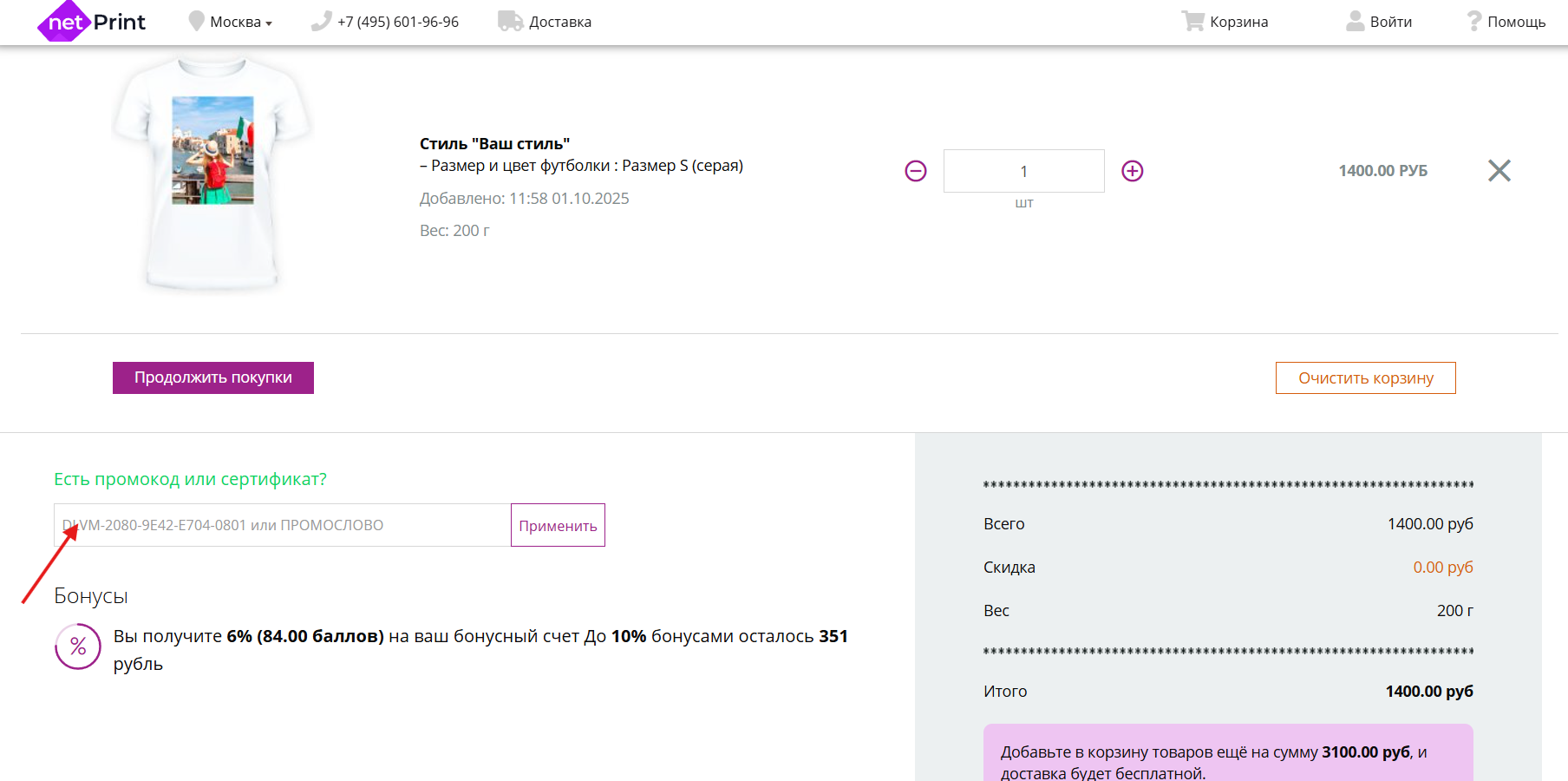Click the phone handset icon
1568x781 pixels.
click(x=321, y=22)
